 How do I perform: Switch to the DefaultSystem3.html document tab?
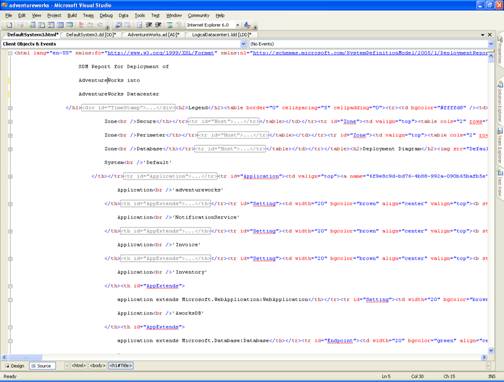click(33, 35)
